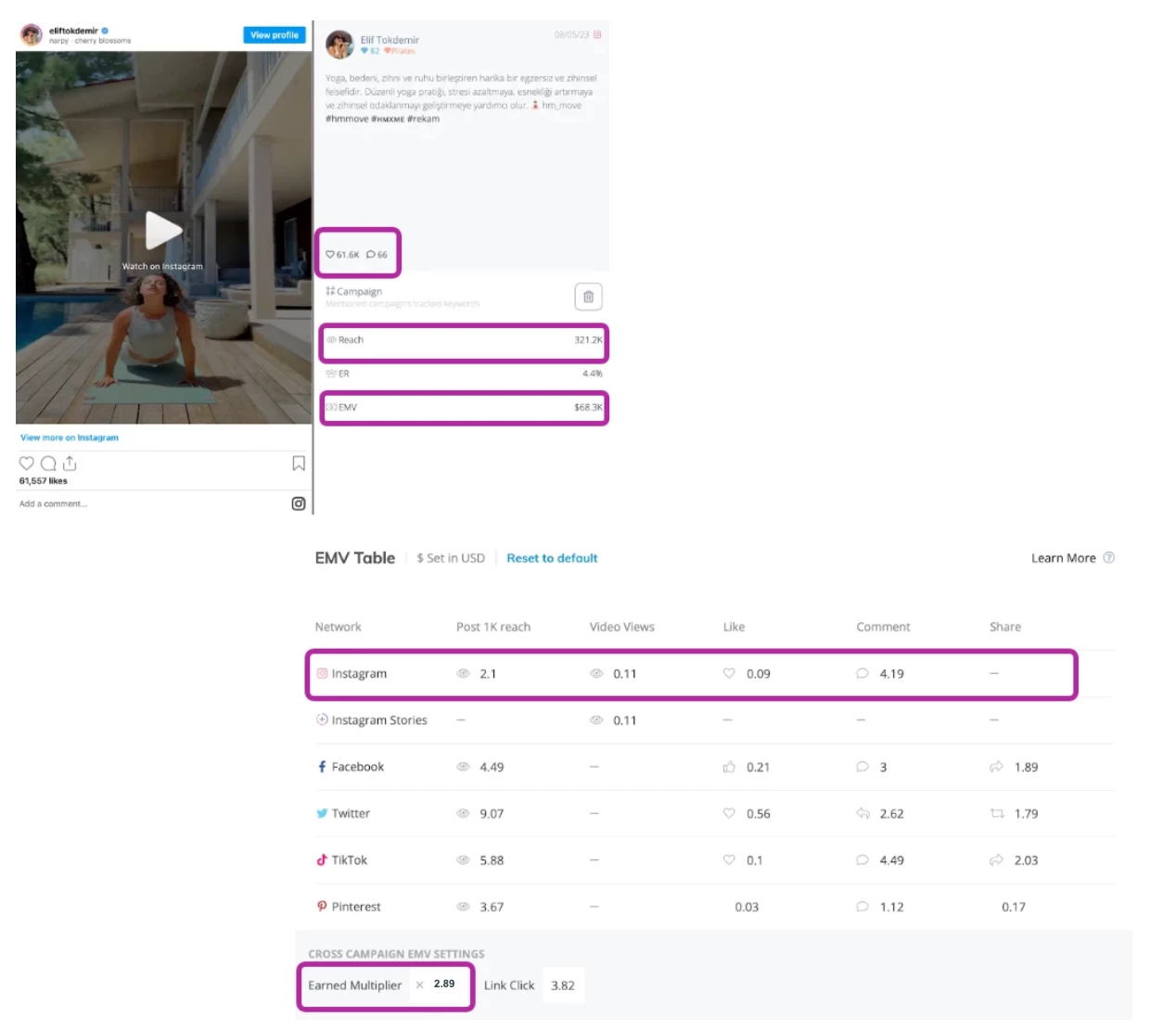This screenshot has height=1029, width=1176.
Task: Like the post with heart icon
Action: pyautogui.click(x=27, y=464)
